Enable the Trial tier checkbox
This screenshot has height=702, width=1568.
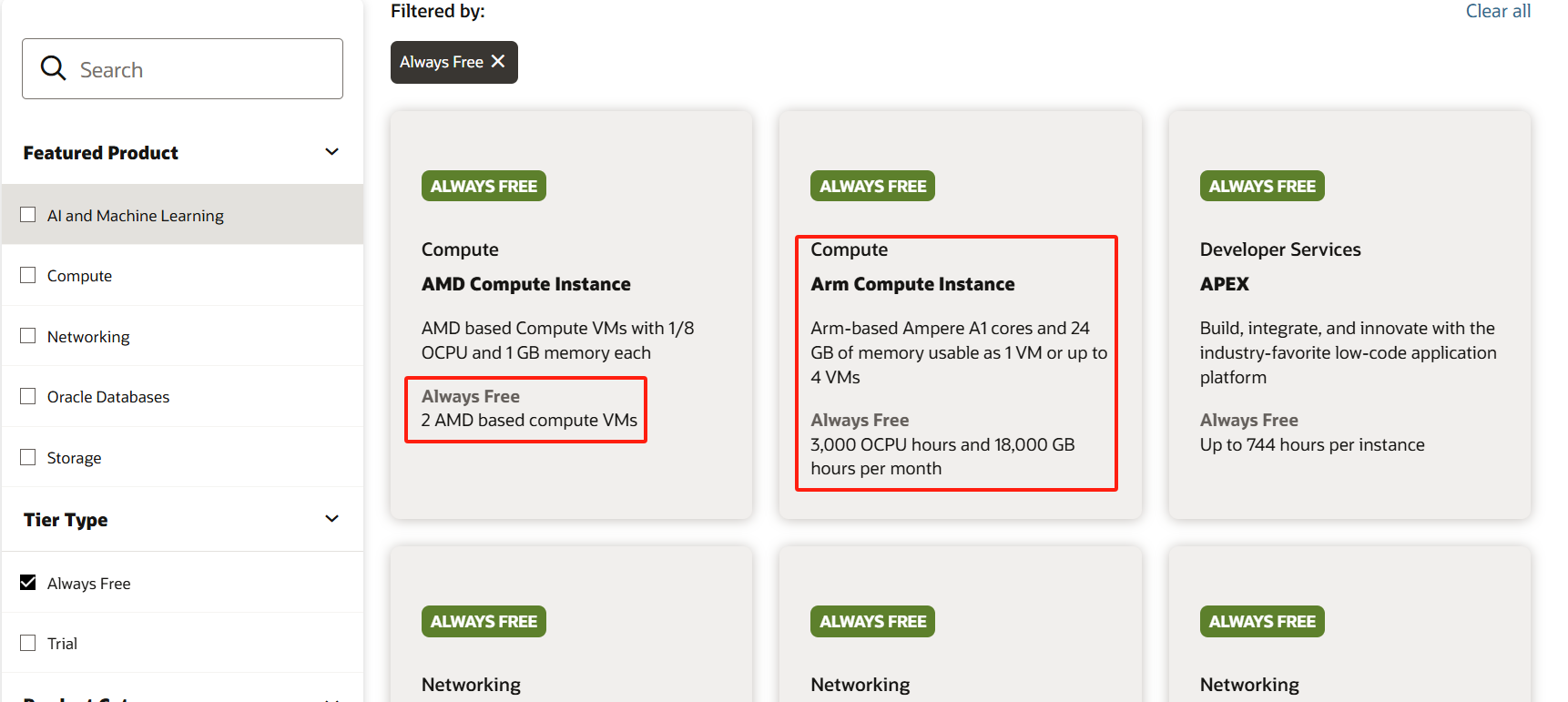pos(28,643)
